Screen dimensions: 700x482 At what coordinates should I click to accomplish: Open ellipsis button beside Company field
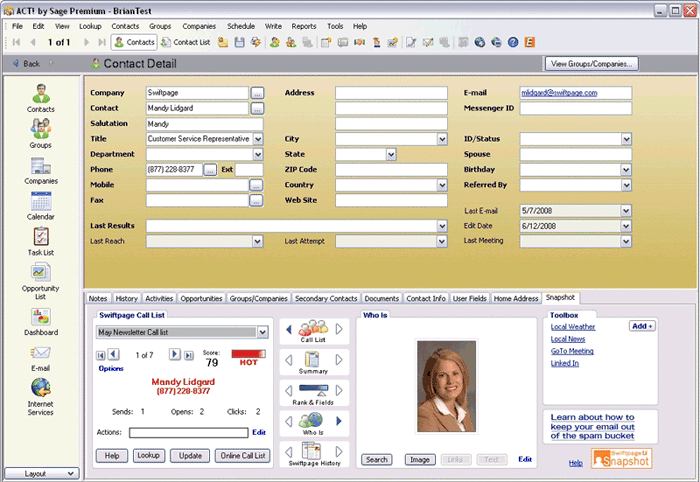point(257,93)
